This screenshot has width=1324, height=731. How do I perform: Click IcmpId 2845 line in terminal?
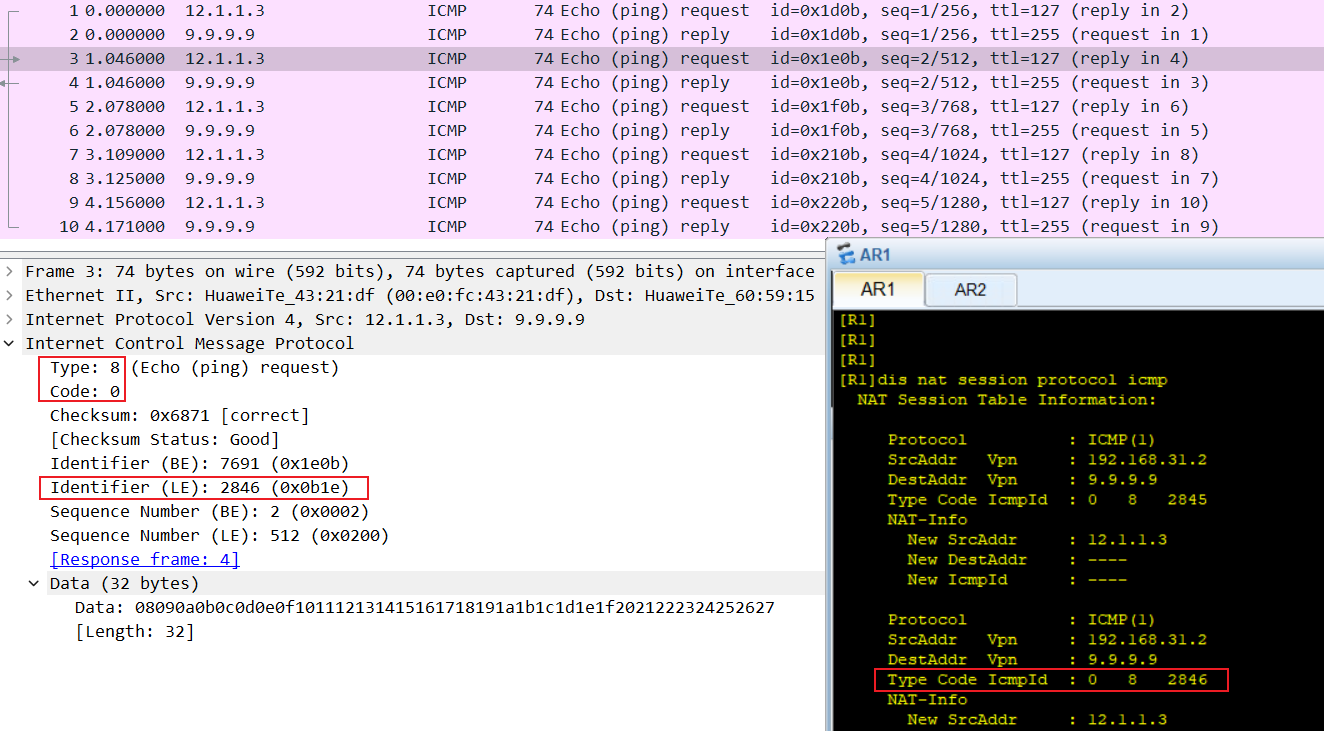(1047, 500)
